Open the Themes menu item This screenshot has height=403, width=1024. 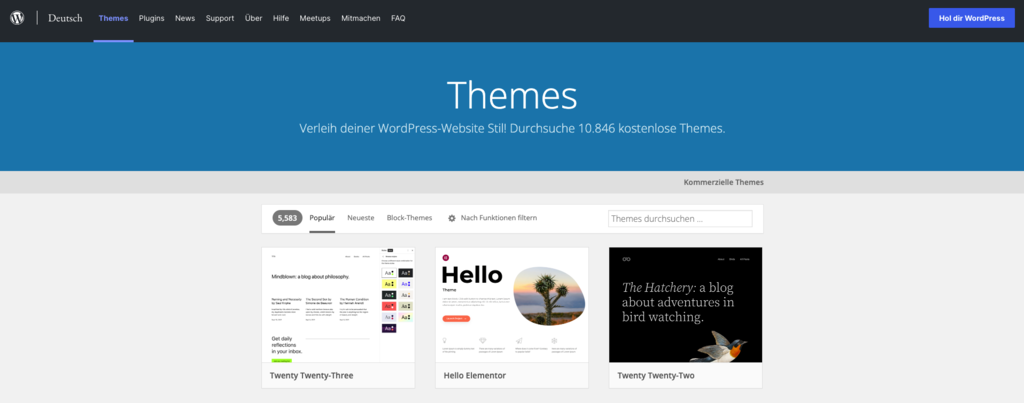pyautogui.click(x=114, y=18)
